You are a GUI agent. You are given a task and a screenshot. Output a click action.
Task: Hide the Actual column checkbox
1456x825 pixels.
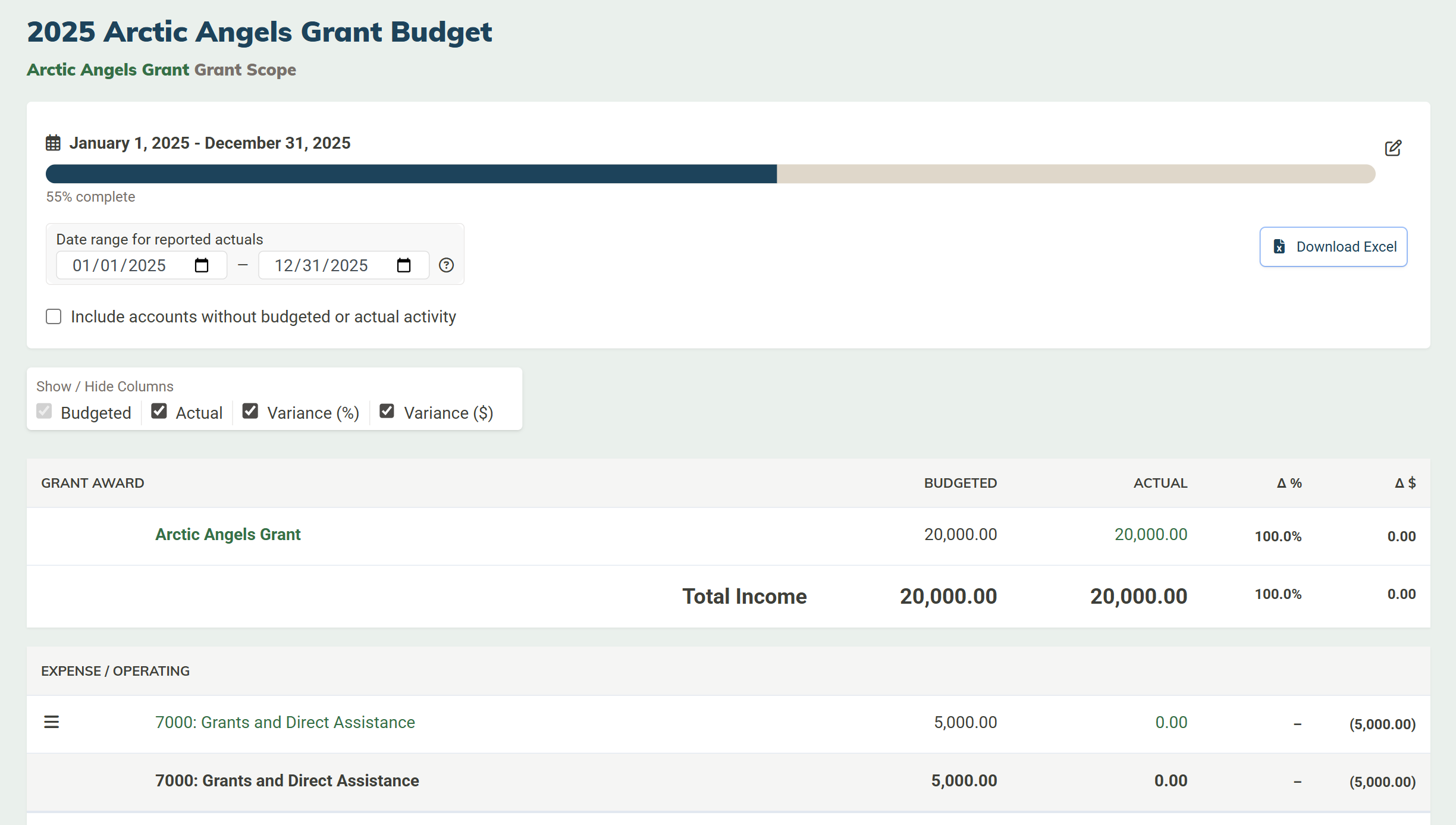pos(159,411)
